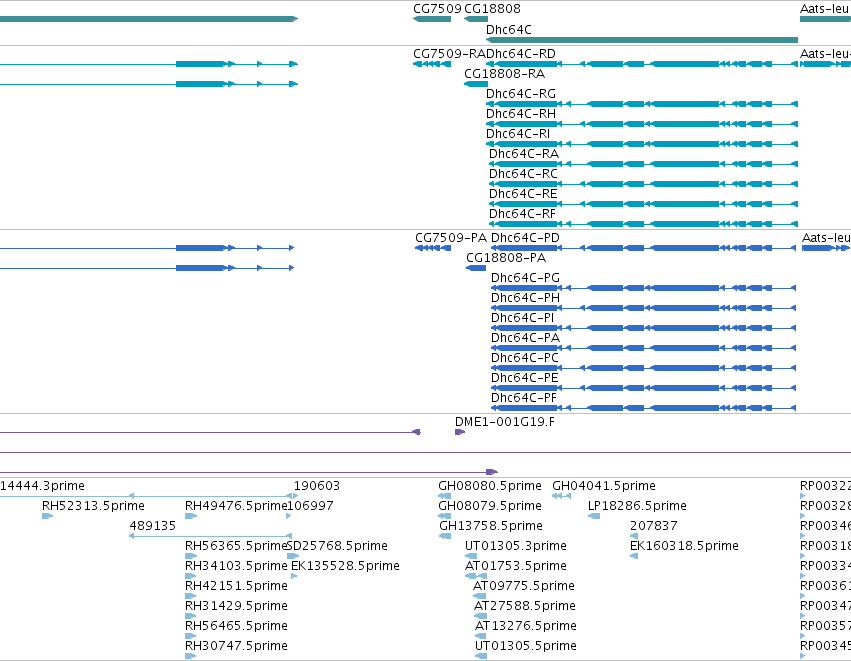Select the UT01305.5prime EST label

point(526,646)
